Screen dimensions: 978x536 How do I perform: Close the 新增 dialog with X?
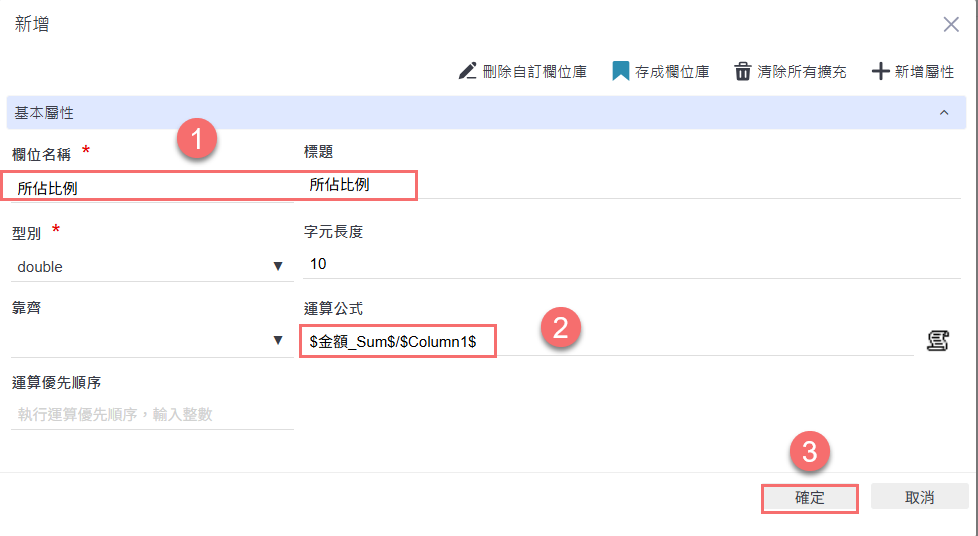click(x=951, y=25)
